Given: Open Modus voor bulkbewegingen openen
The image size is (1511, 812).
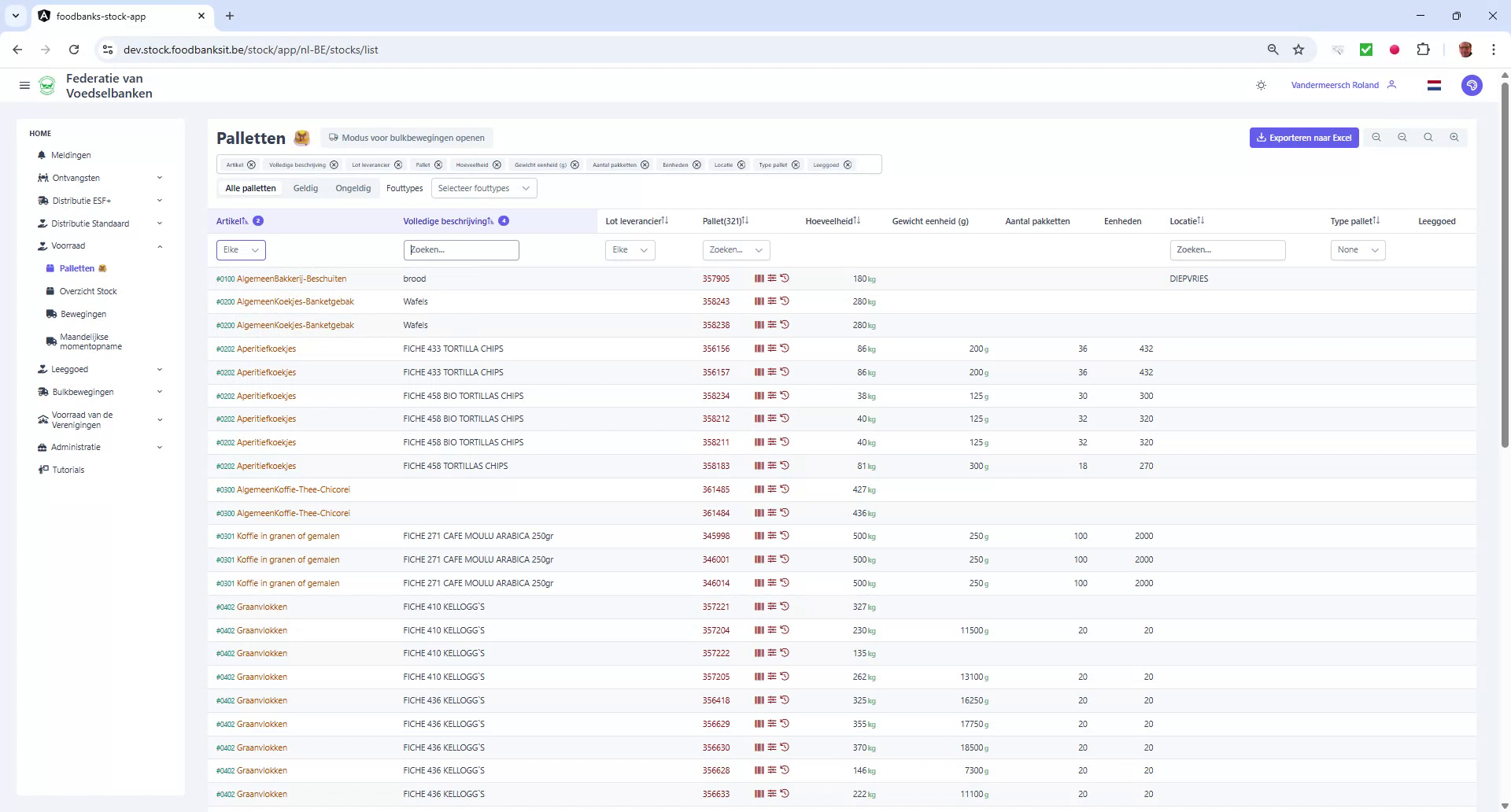Looking at the screenshot, I should tap(407, 137).
